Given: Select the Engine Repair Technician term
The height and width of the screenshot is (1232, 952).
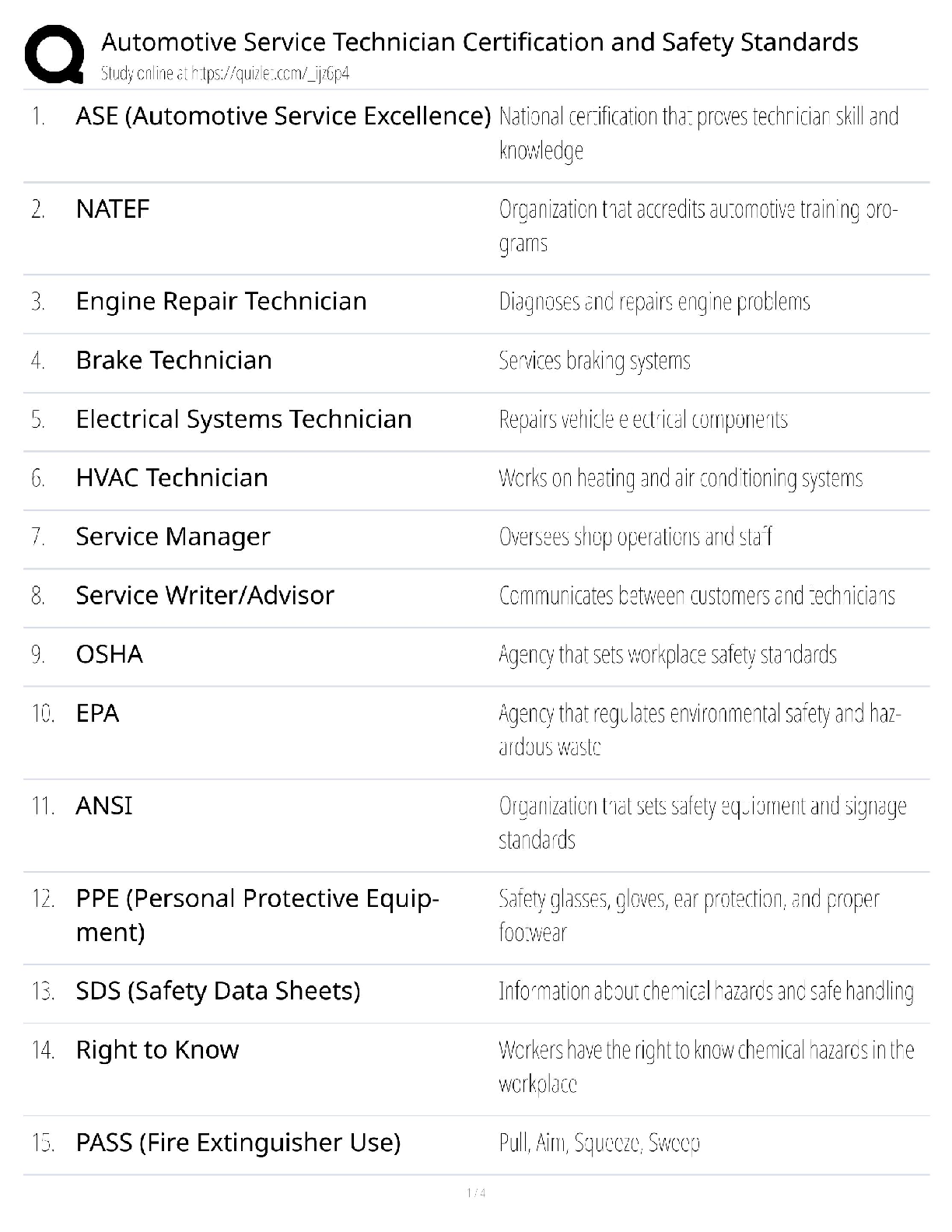Looking at the screenshot, I should click(221, 301).
